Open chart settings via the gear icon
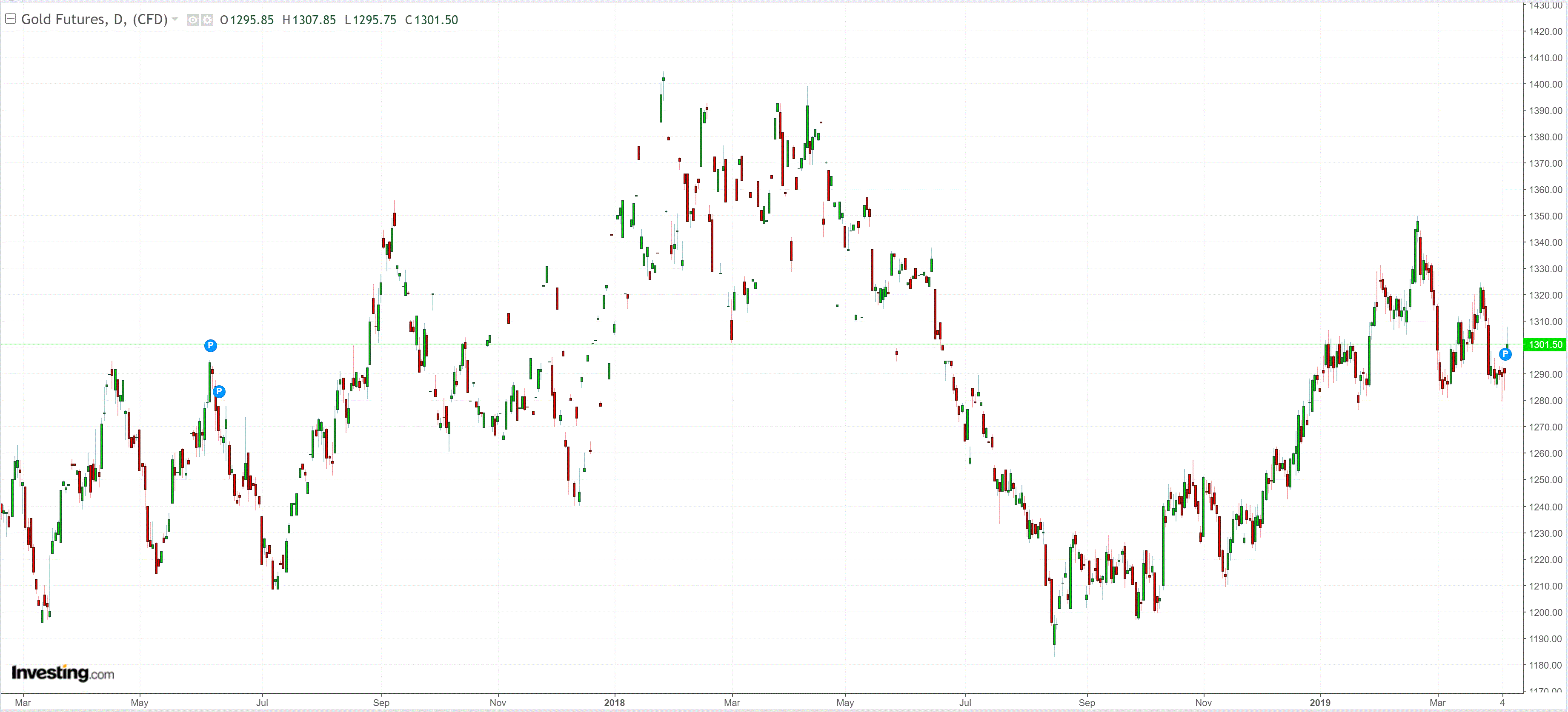This screenshot has width=1568, height=712. tap(208, 20)
